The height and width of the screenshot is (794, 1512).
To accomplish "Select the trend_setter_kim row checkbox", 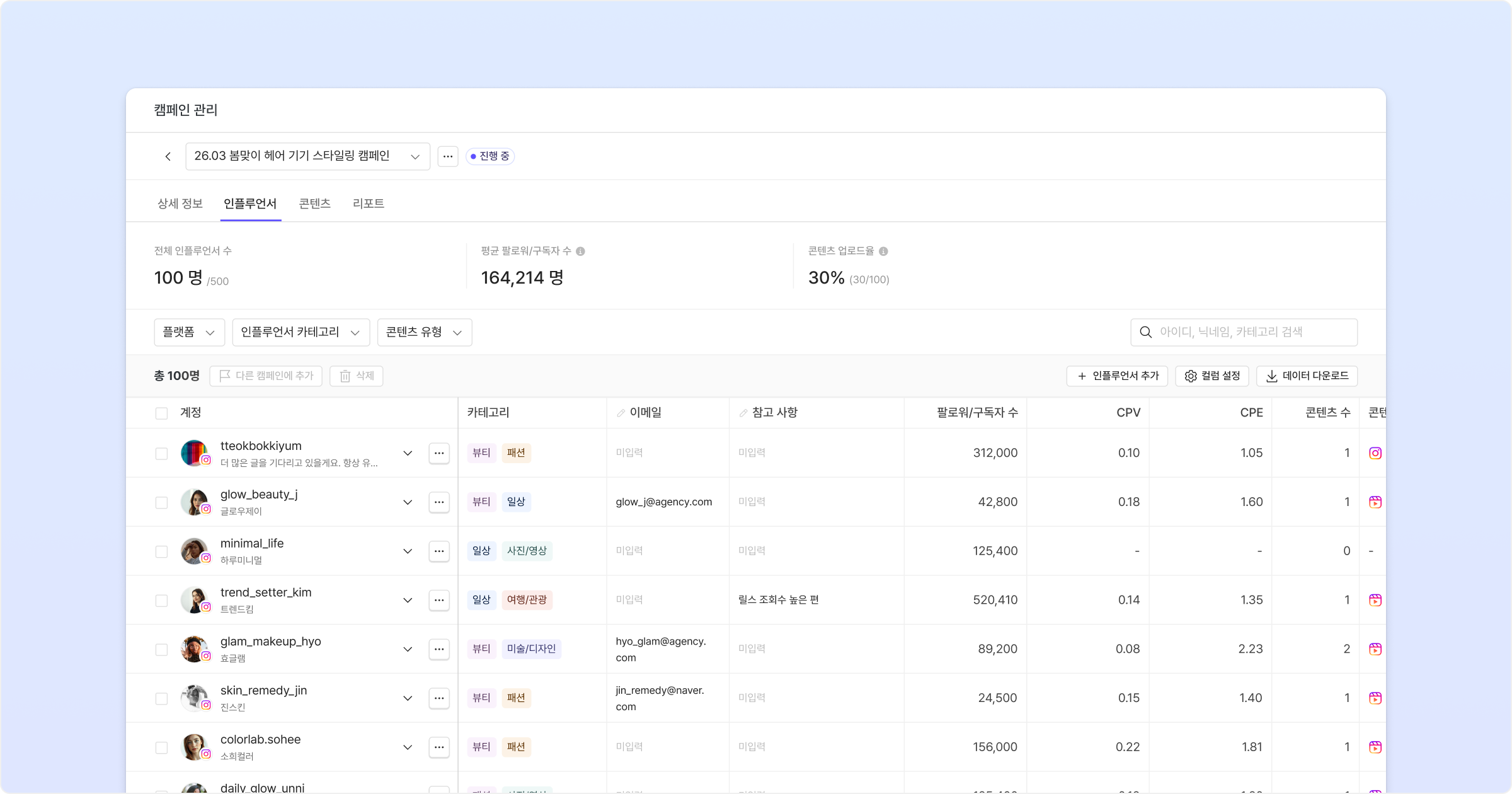I will (x=161, y=601).
